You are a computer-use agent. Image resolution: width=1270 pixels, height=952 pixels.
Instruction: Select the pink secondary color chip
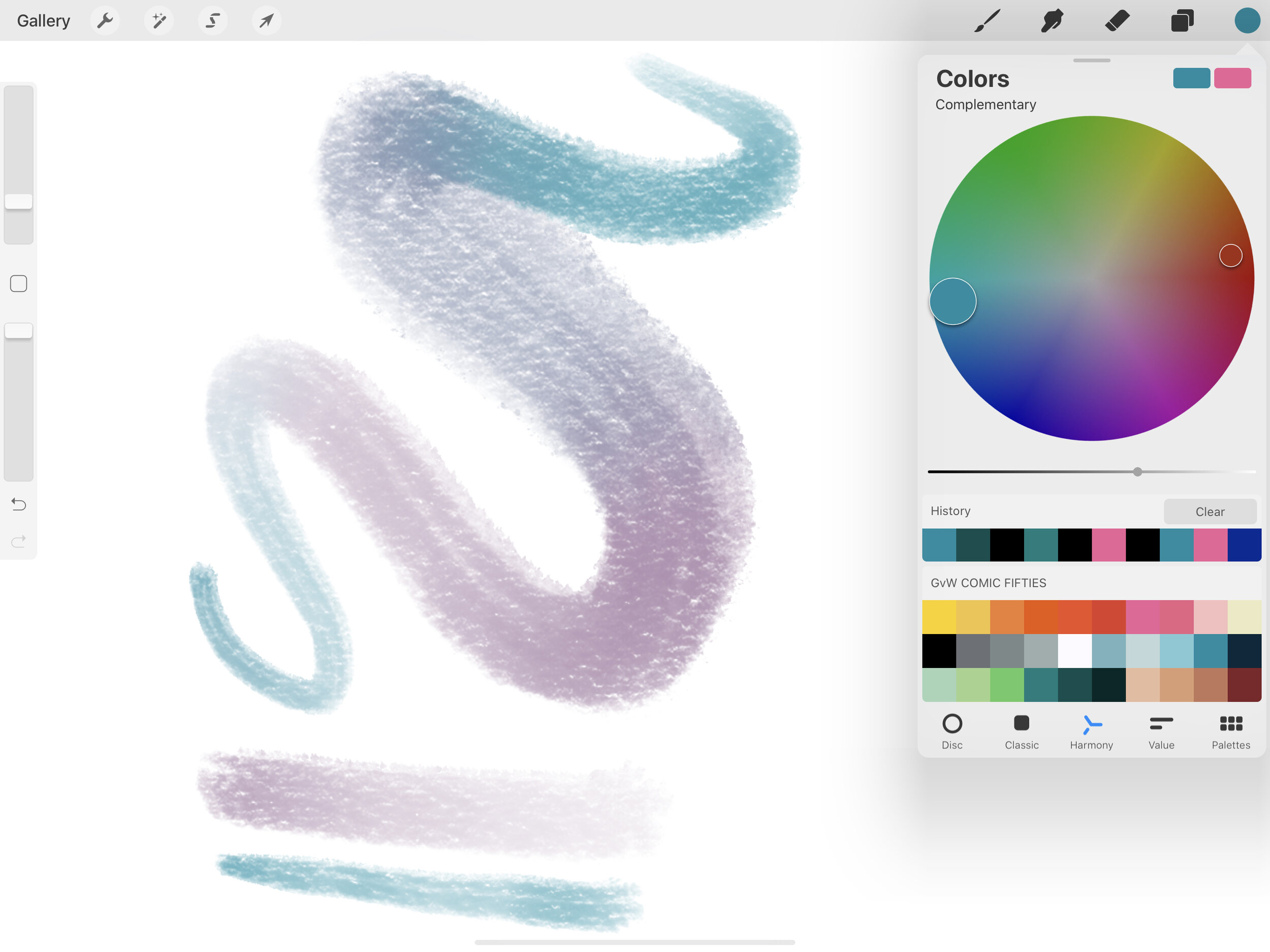pos(1232,78)
